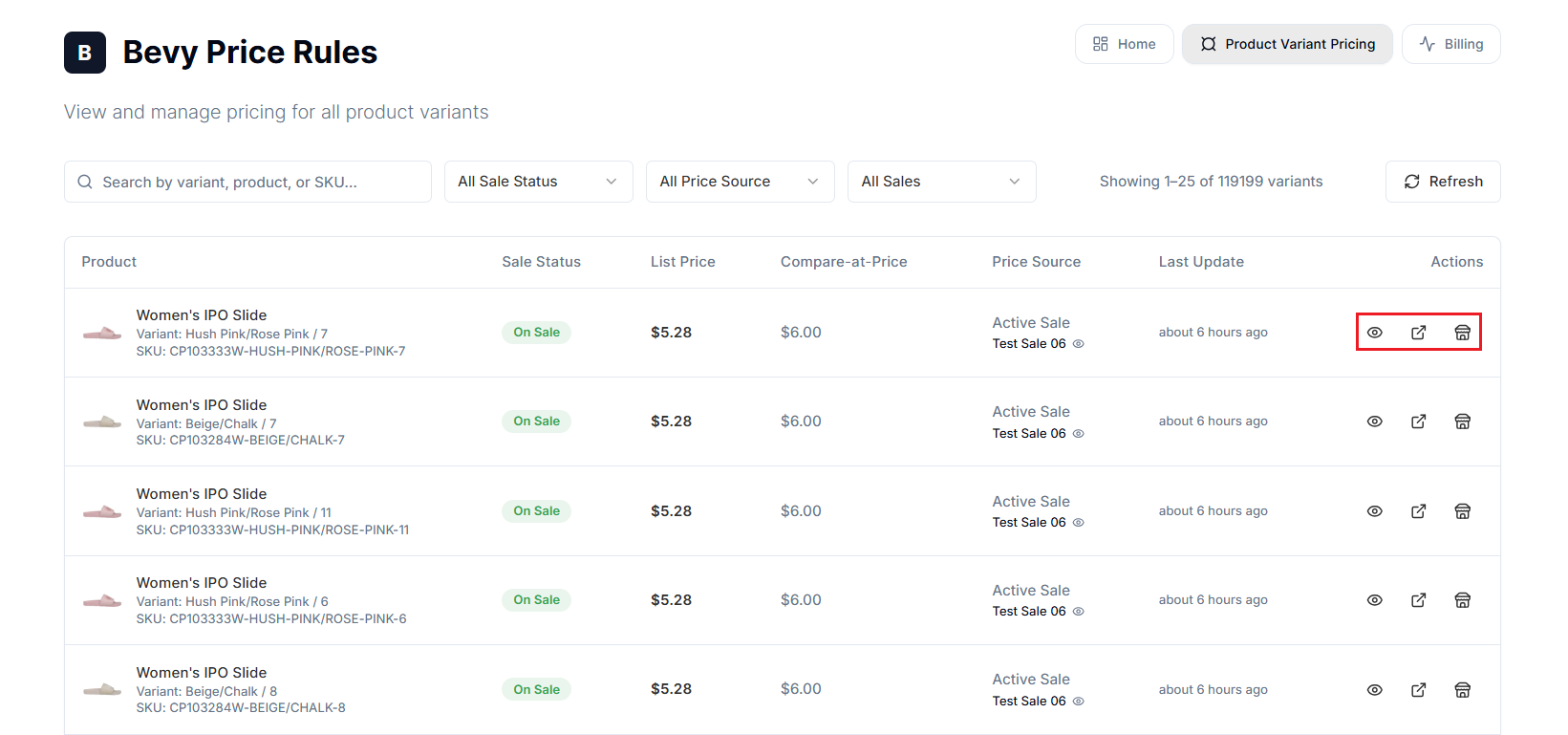Image resolution: width=1568 pixels, height=735 pixels.
Task: Open external link for Beige/Chalk / 7 variant
Action: 1419,422
